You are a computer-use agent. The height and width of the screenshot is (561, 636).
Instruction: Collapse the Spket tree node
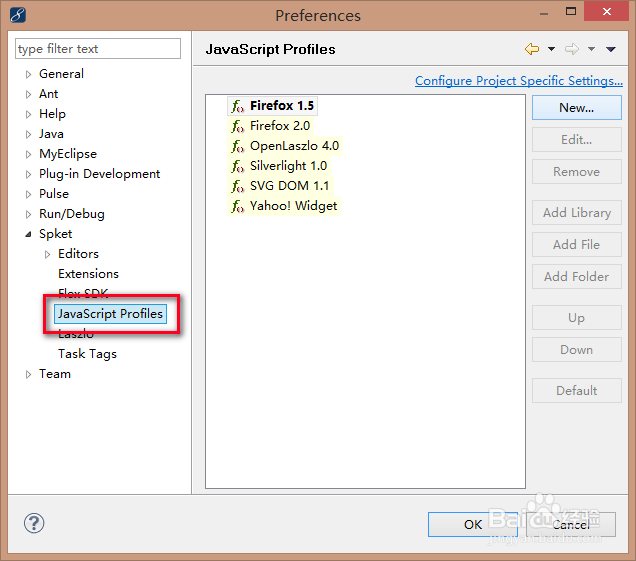coord(28,234)
